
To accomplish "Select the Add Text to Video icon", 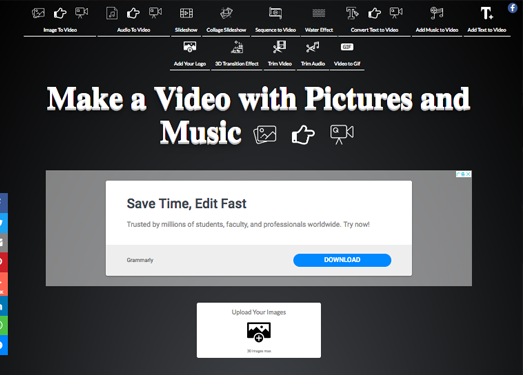I will (x=487, y=13).
